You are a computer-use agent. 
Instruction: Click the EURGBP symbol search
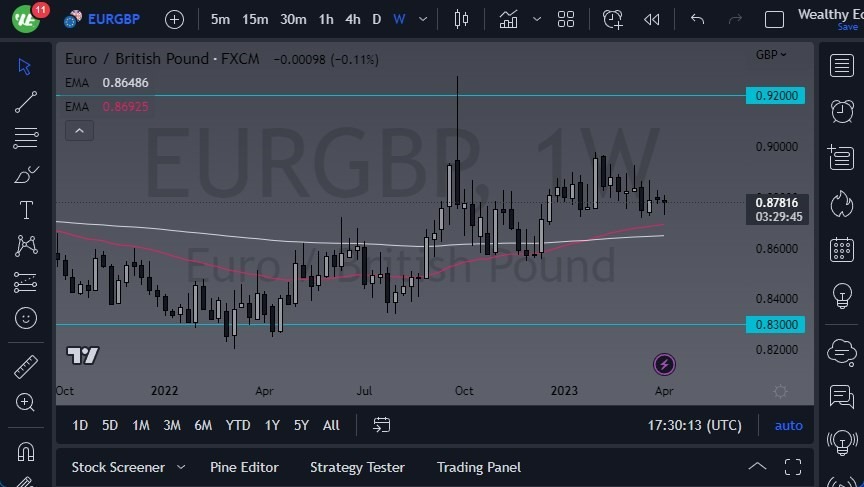pyautogui.click(x=102, y=19)
